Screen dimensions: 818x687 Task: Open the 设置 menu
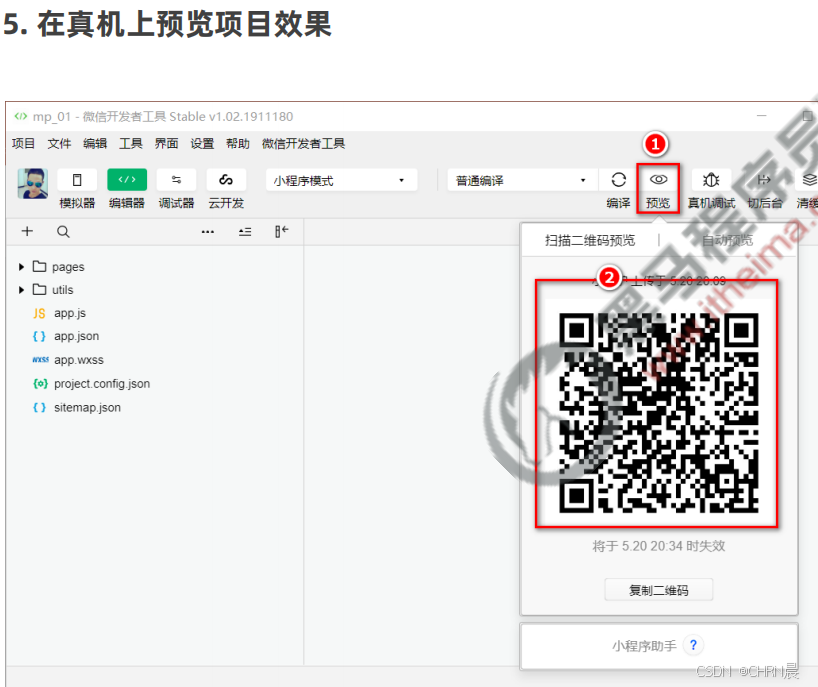coord(202,143)
